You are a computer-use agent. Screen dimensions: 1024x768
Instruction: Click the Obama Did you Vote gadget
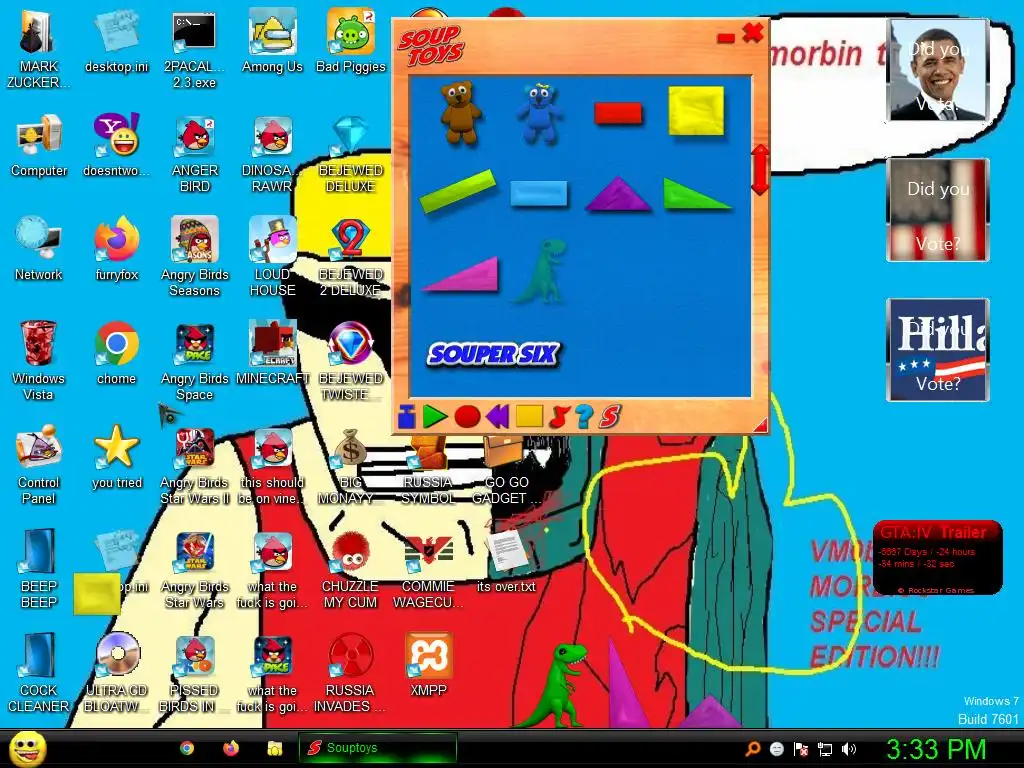(938, 70)
